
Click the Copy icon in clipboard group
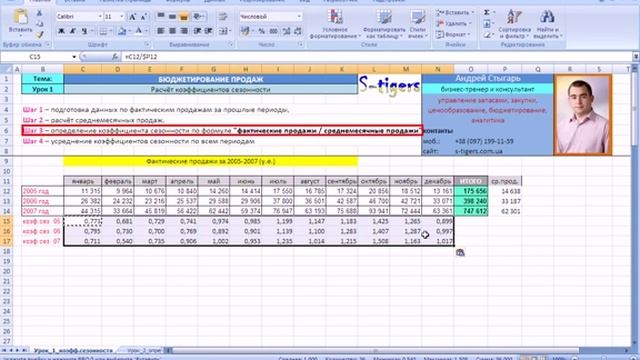[x=40, y=24]
